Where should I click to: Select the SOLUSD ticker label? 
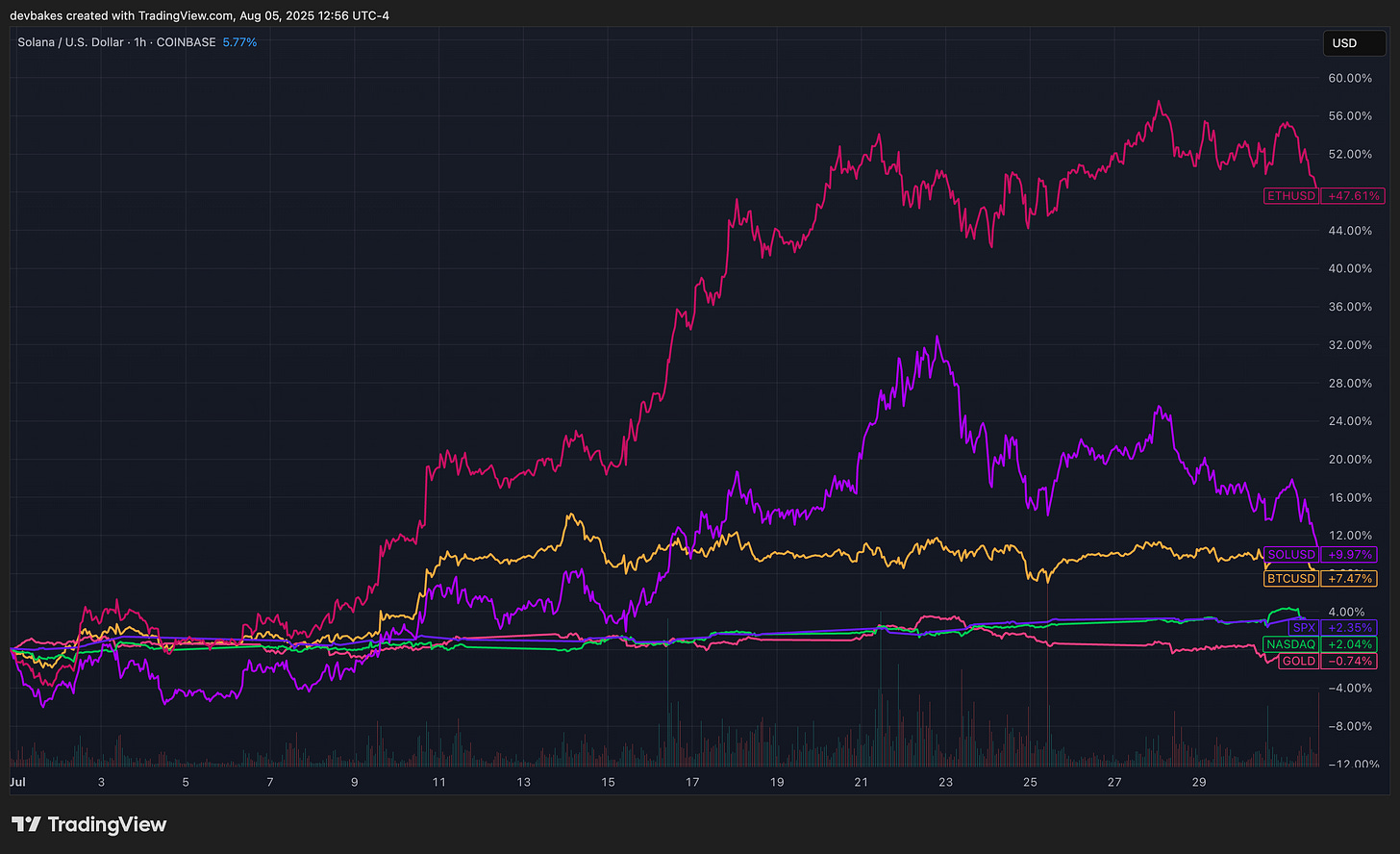click(x=1290, y=555)
